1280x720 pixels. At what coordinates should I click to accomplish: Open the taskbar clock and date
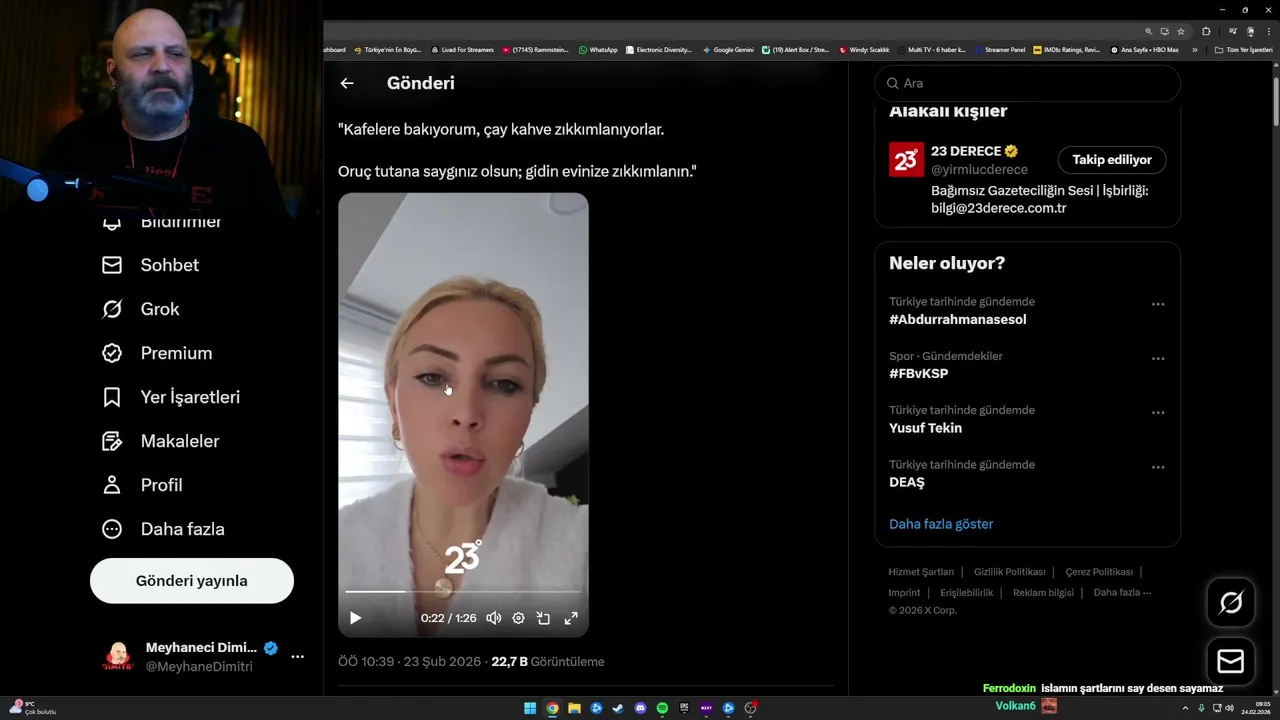pos(1255,708)
